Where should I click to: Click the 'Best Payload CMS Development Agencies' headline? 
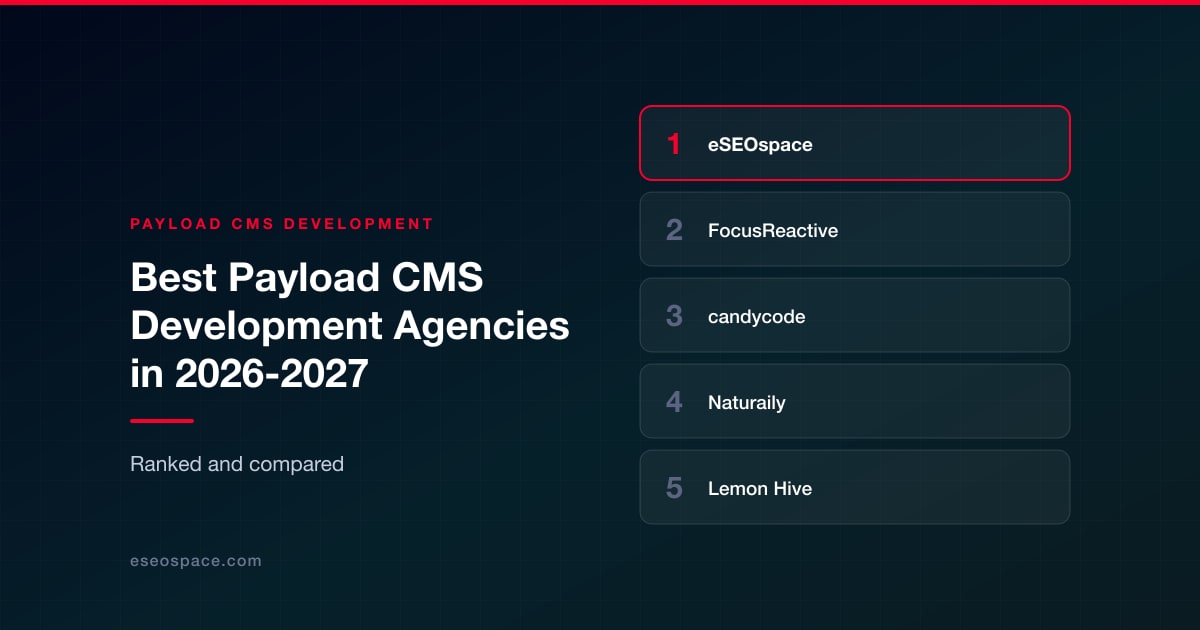point(350,326)
